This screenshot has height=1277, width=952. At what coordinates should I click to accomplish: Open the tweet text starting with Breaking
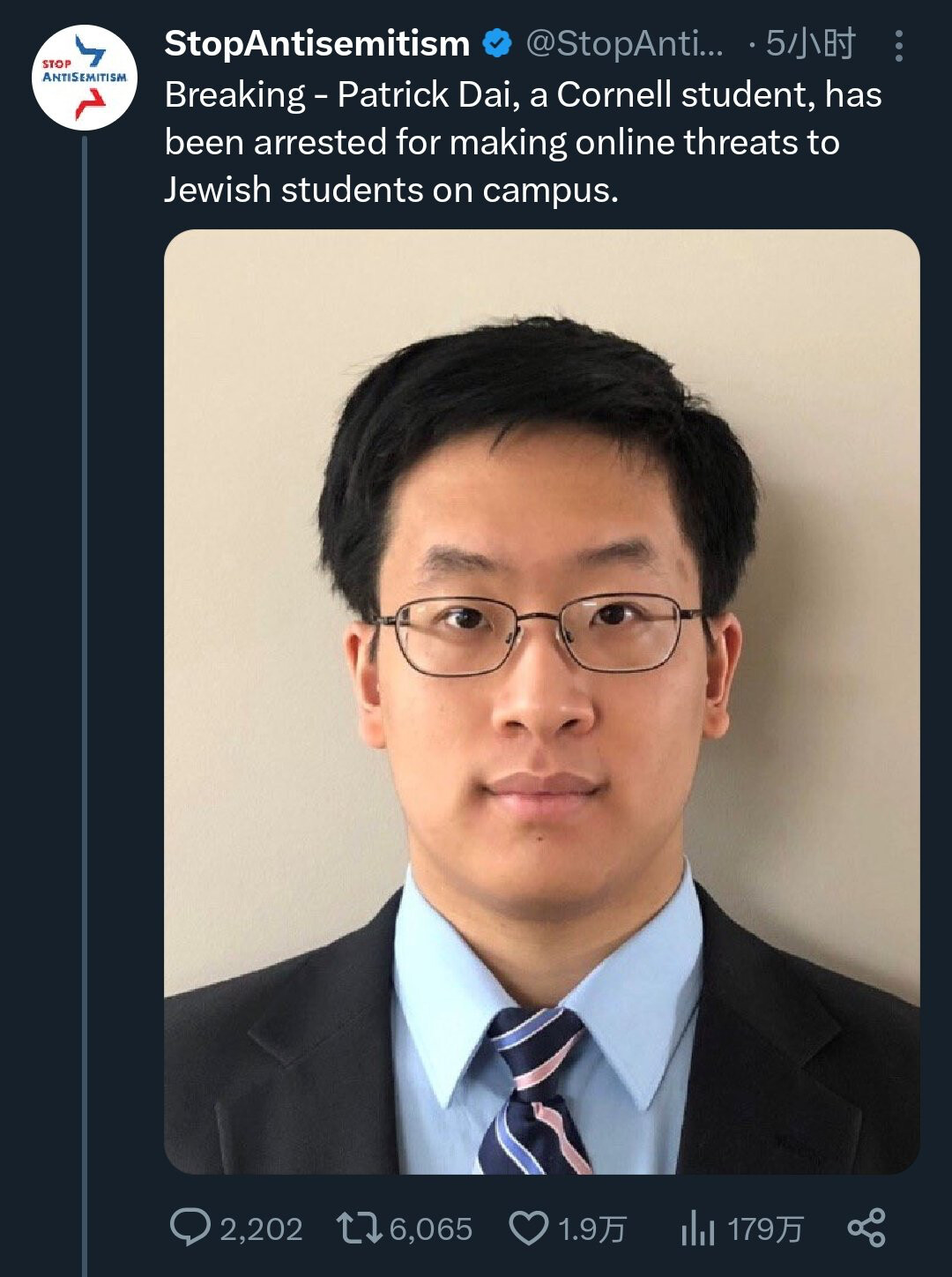524,142
